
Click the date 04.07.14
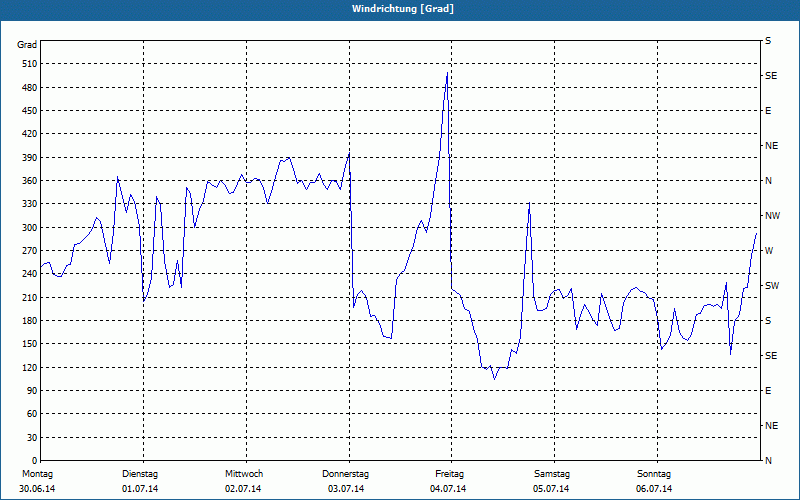point(448,489)
